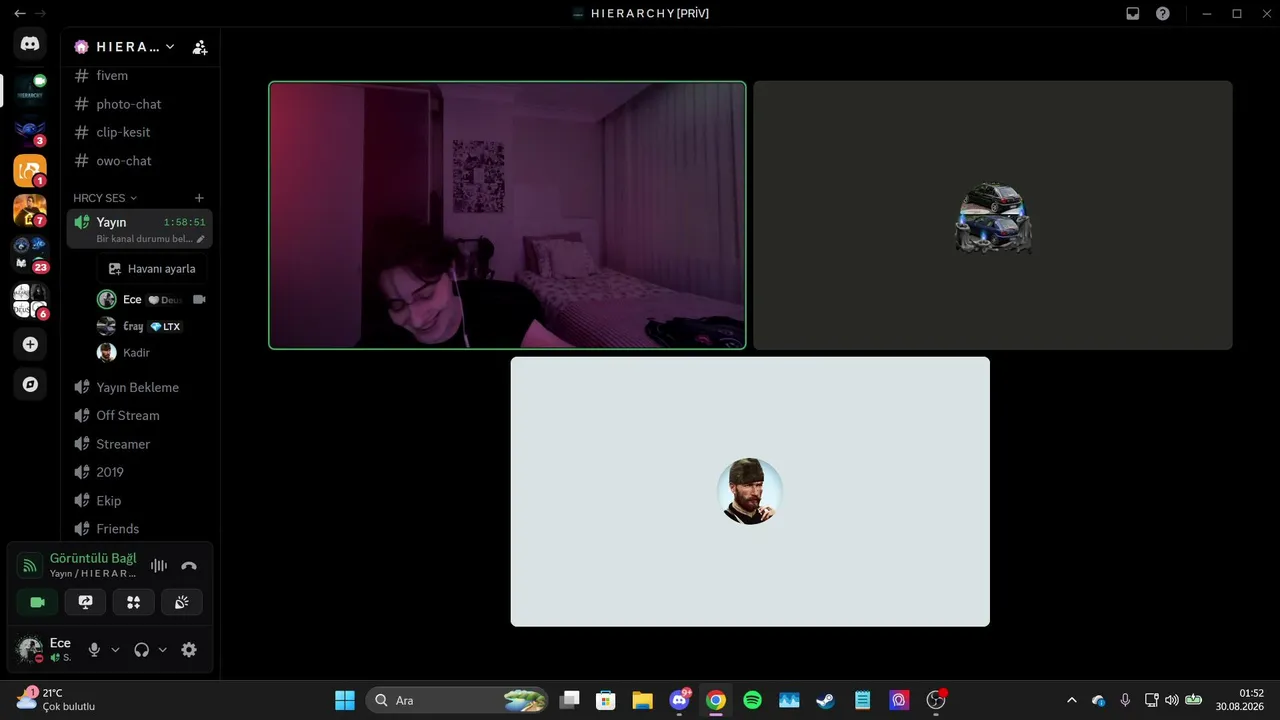The width and height of the screenshot is (1280, 720).
Task: Open the Windows Start menu
Action: (x=345, y=700)
